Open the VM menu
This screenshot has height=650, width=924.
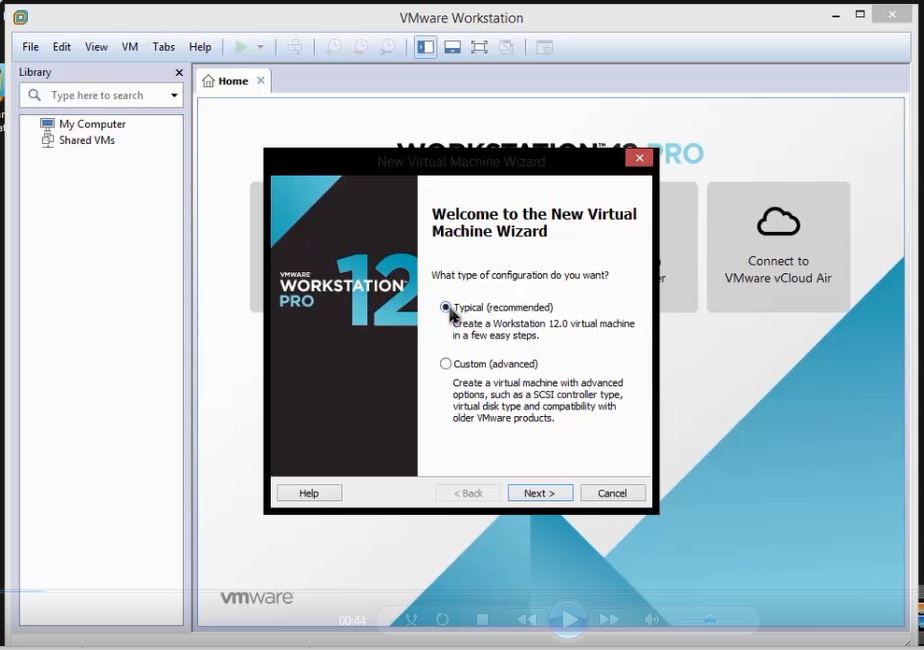click(x=129, y=46)
